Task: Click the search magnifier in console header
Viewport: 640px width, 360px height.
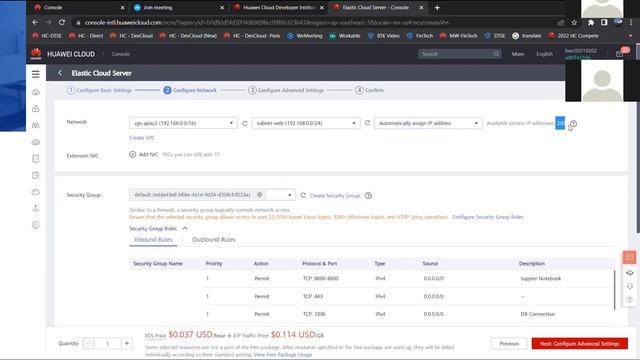Action: pyautogui.click(x=496, y=53)
